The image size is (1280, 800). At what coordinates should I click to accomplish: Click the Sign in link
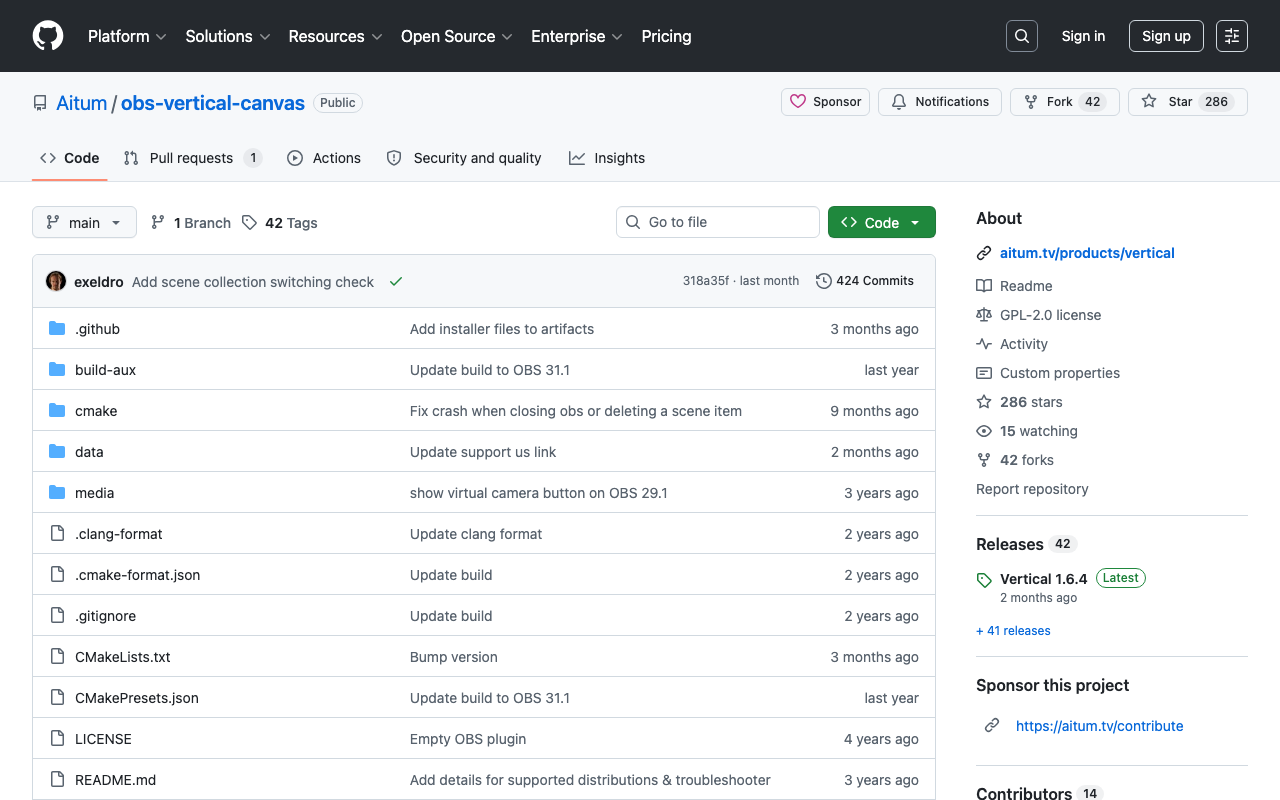click(1083, 36)
